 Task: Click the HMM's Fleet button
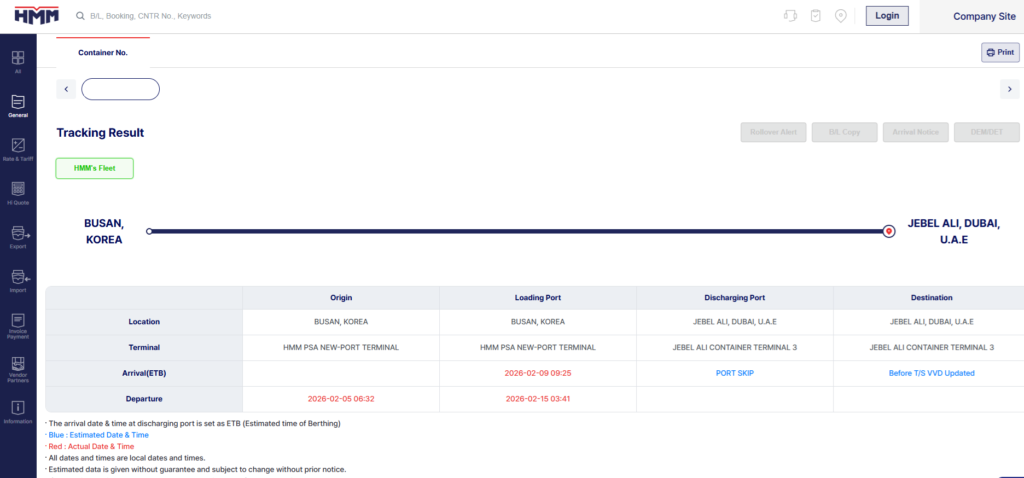point(95,168)
